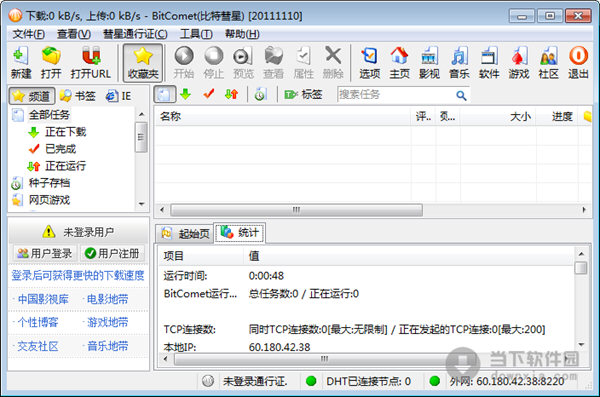Open the 文件(F) menu
This screenshot has height=397, width=600.
(x=28, y=34)
